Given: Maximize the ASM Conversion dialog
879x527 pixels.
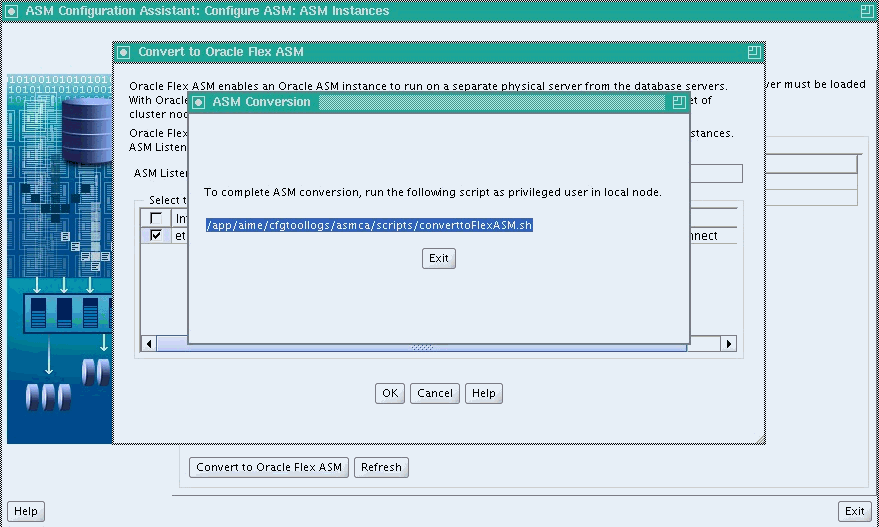Looking at the screenshot, I should pos(678,102).
